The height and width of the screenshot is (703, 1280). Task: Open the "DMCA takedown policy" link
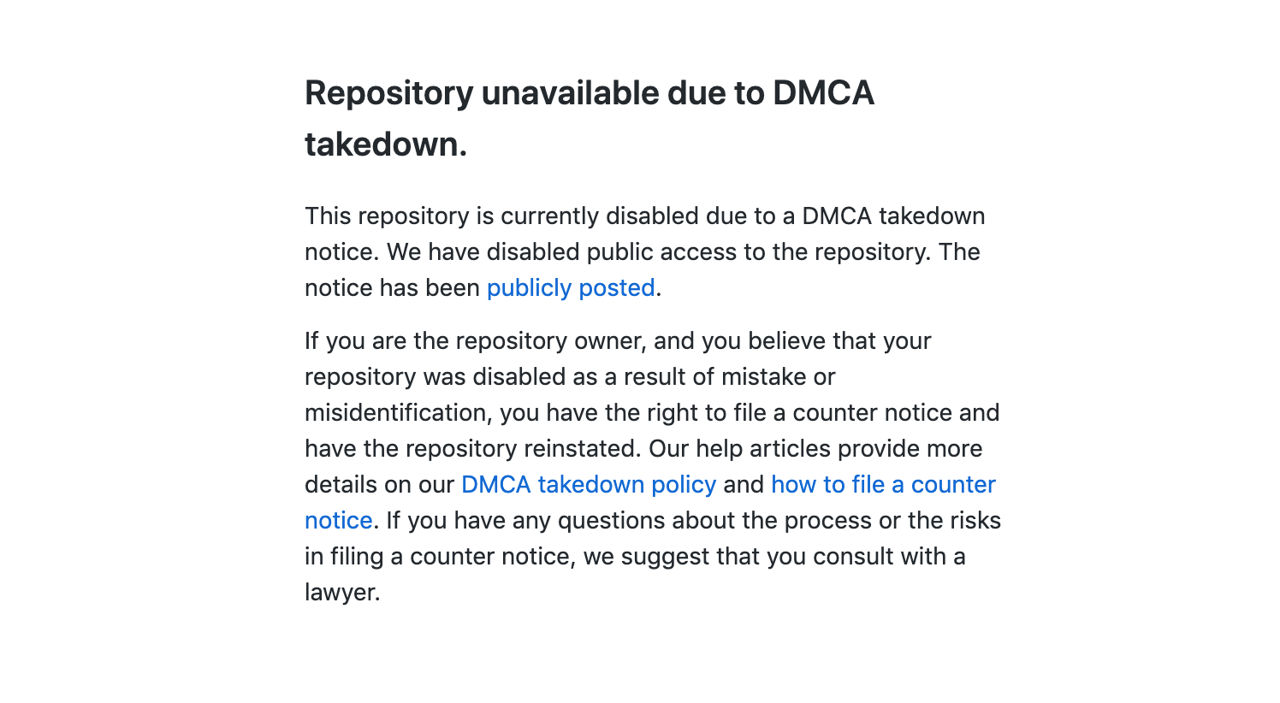coord(588,484)
